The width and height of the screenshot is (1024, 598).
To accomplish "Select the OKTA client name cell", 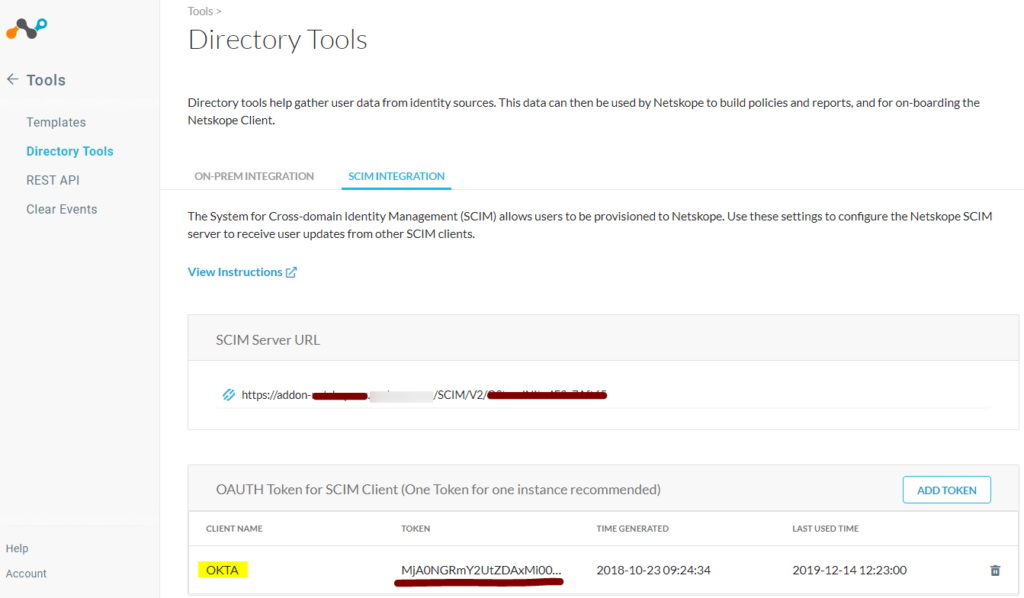I will [222, 569].
